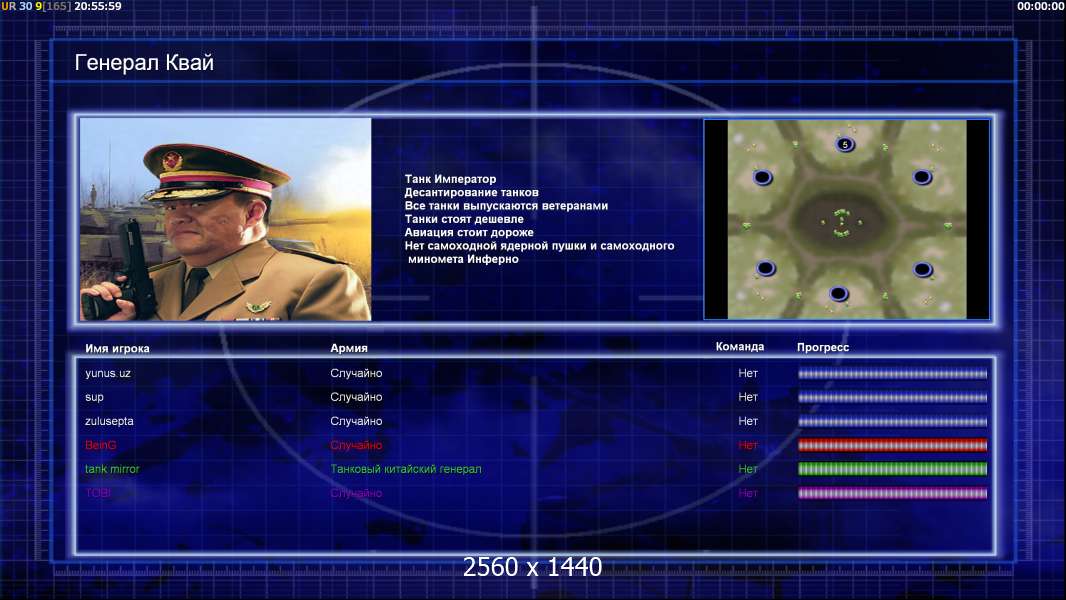Image resolution: width=1066 pixels, height=600 pixels.
Task: Click 'Случайно' army in yunus.uz row
Action: pos(356,373)
